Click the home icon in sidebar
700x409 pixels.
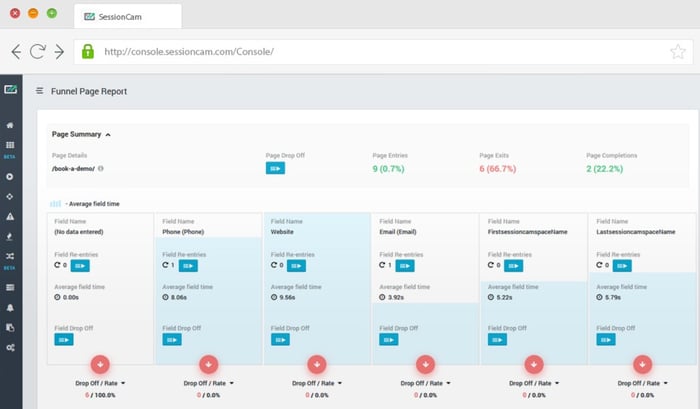pyautogui.click(x=10, y=126)
